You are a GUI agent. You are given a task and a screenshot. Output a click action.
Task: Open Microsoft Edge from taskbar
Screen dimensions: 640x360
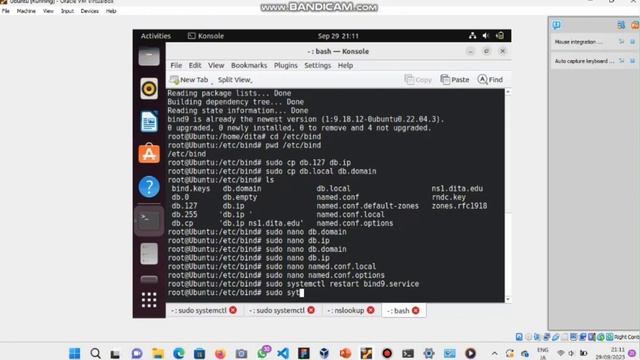point(178,353)
